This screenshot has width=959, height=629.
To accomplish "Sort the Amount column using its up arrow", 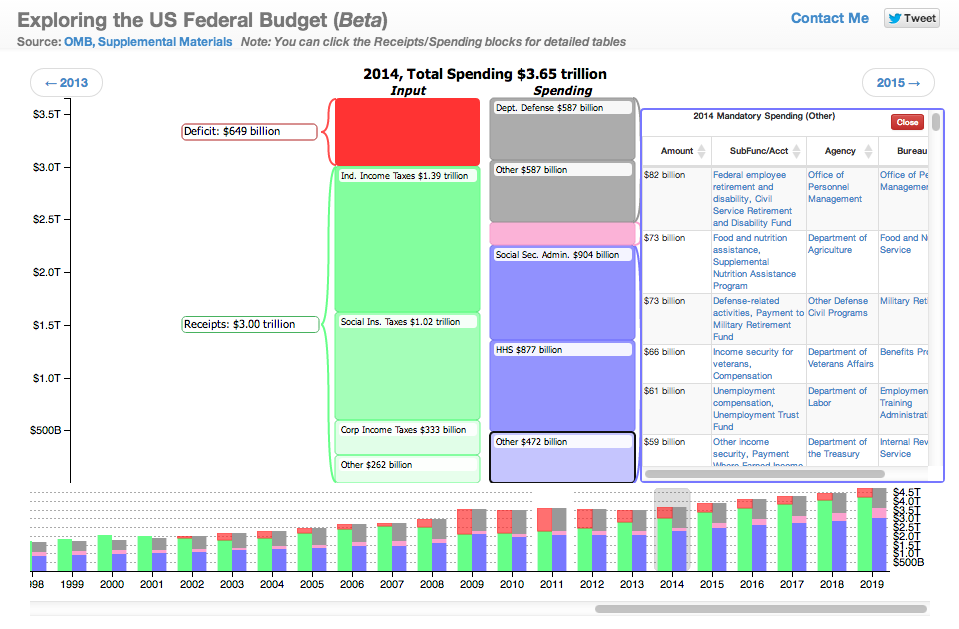I will 702,147.
